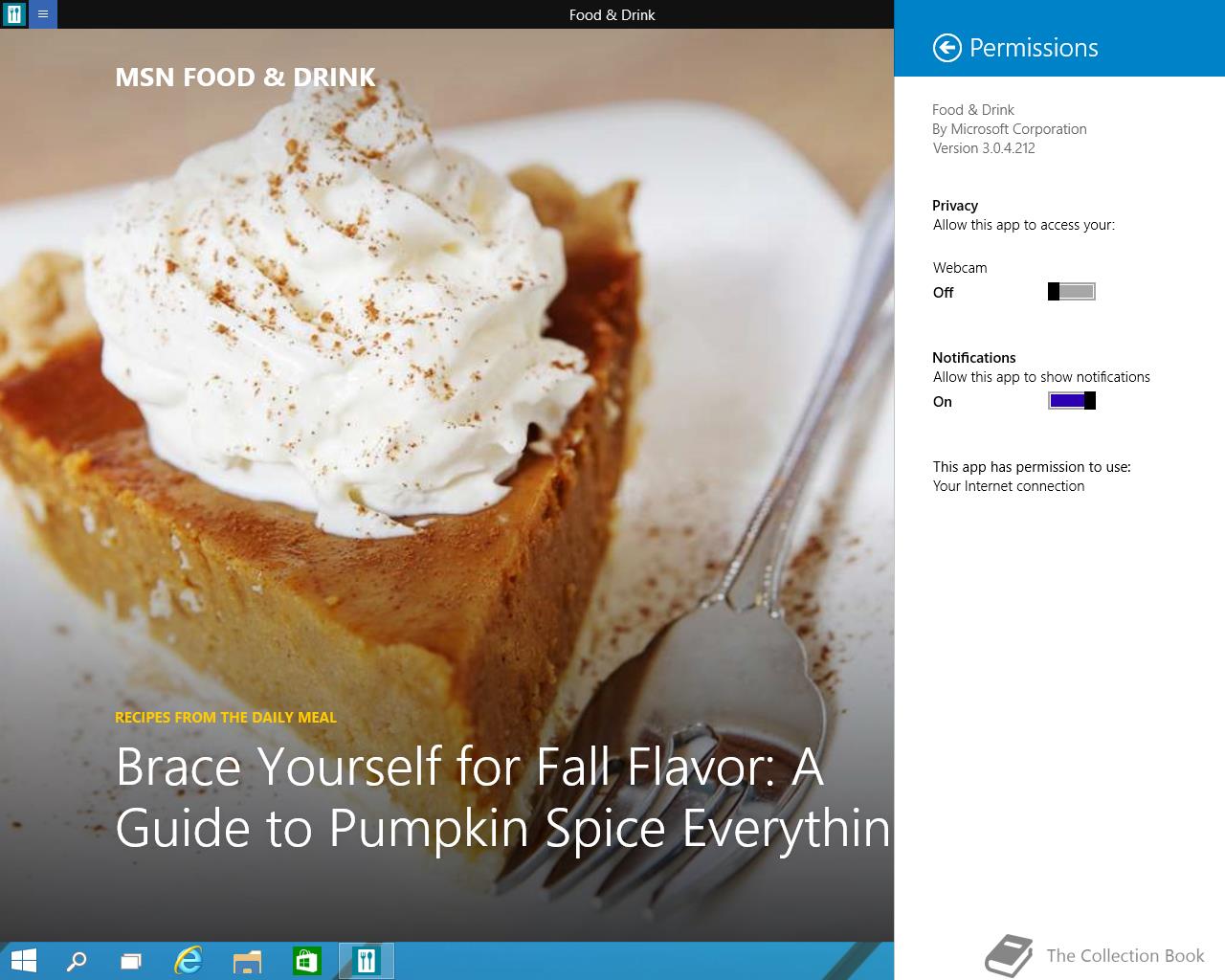Turn on the Webcam access switch

1072,292
